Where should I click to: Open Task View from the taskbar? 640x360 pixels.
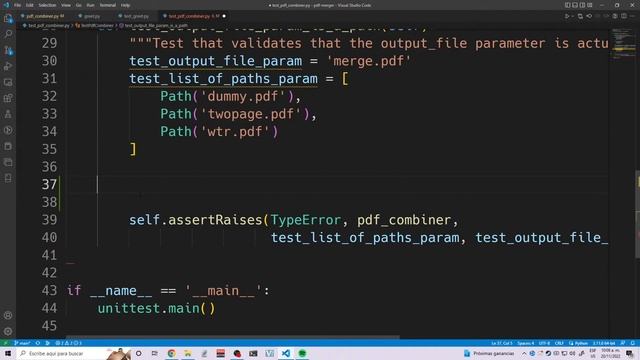(x=155, y=353)
